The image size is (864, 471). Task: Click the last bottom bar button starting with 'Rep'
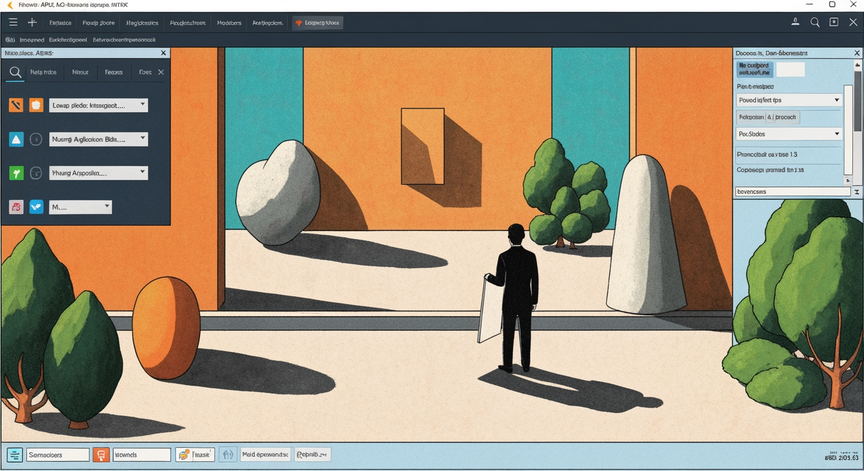click(312, 455)
